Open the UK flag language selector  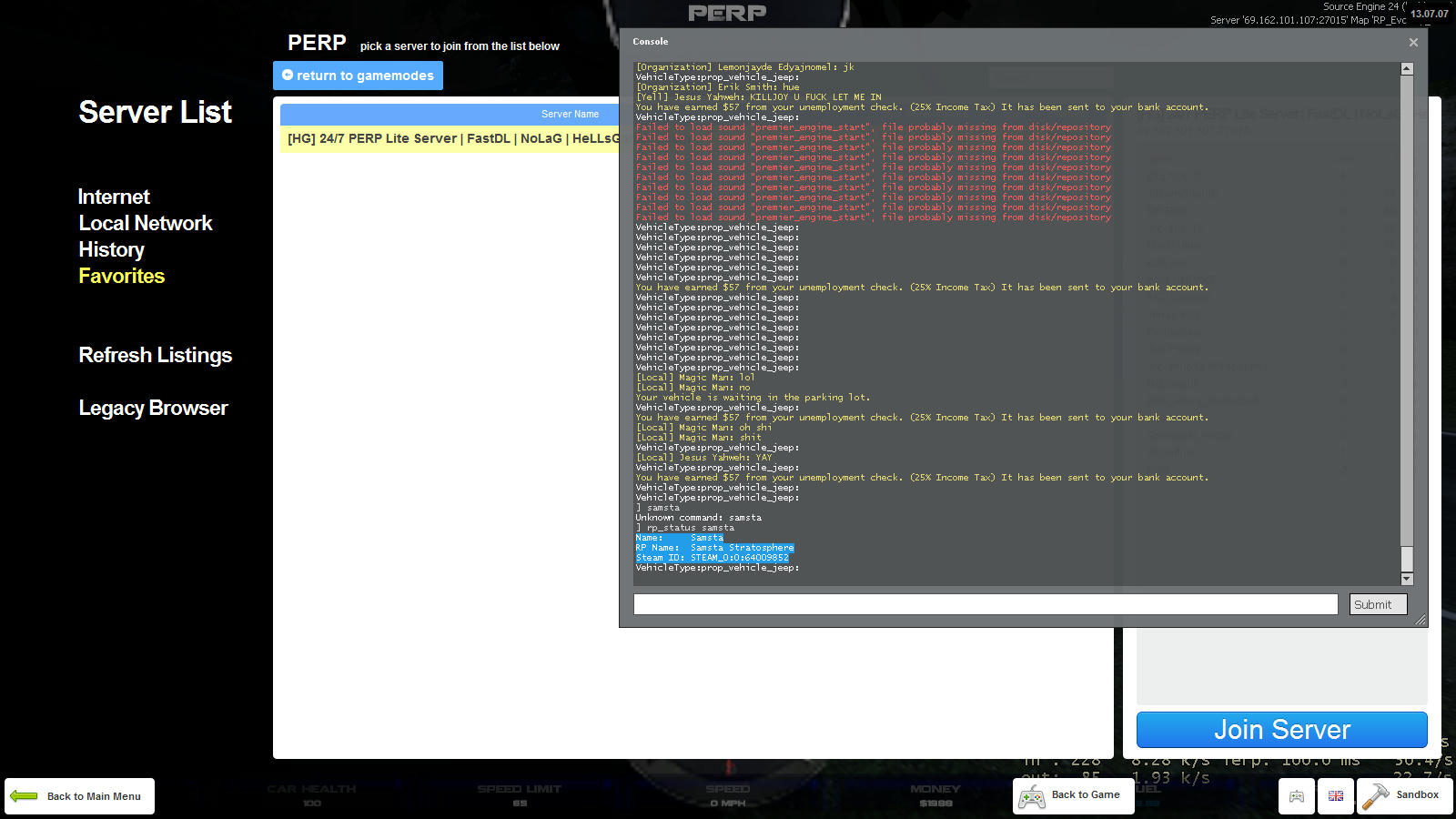pyautogui.click(x=1336, y=796)
